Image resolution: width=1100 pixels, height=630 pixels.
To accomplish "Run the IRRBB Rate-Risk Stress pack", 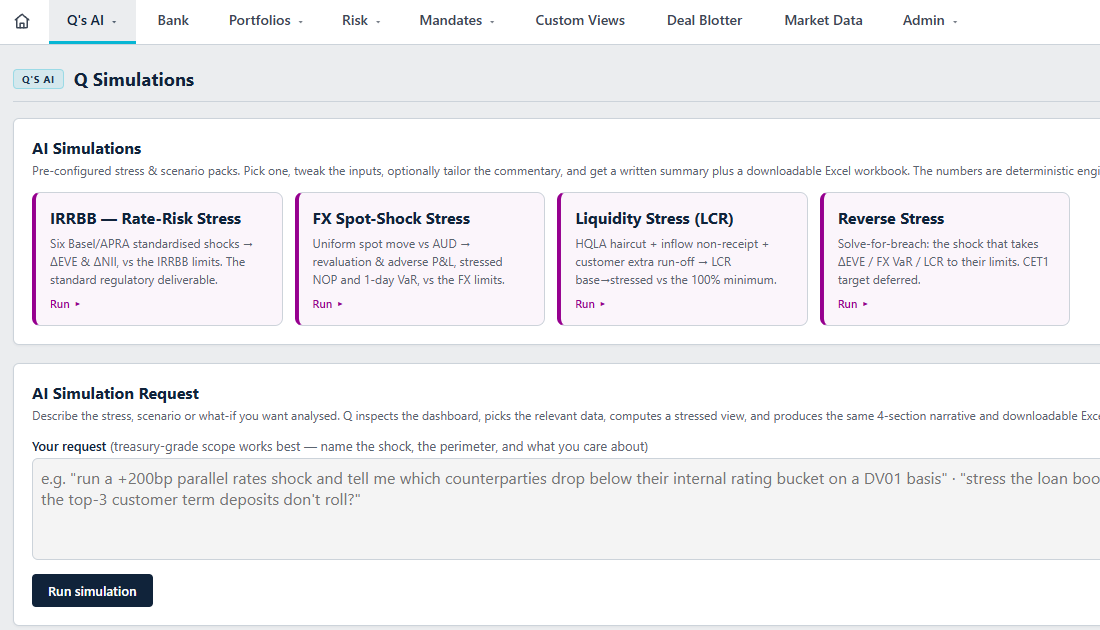I will (65, 304).
